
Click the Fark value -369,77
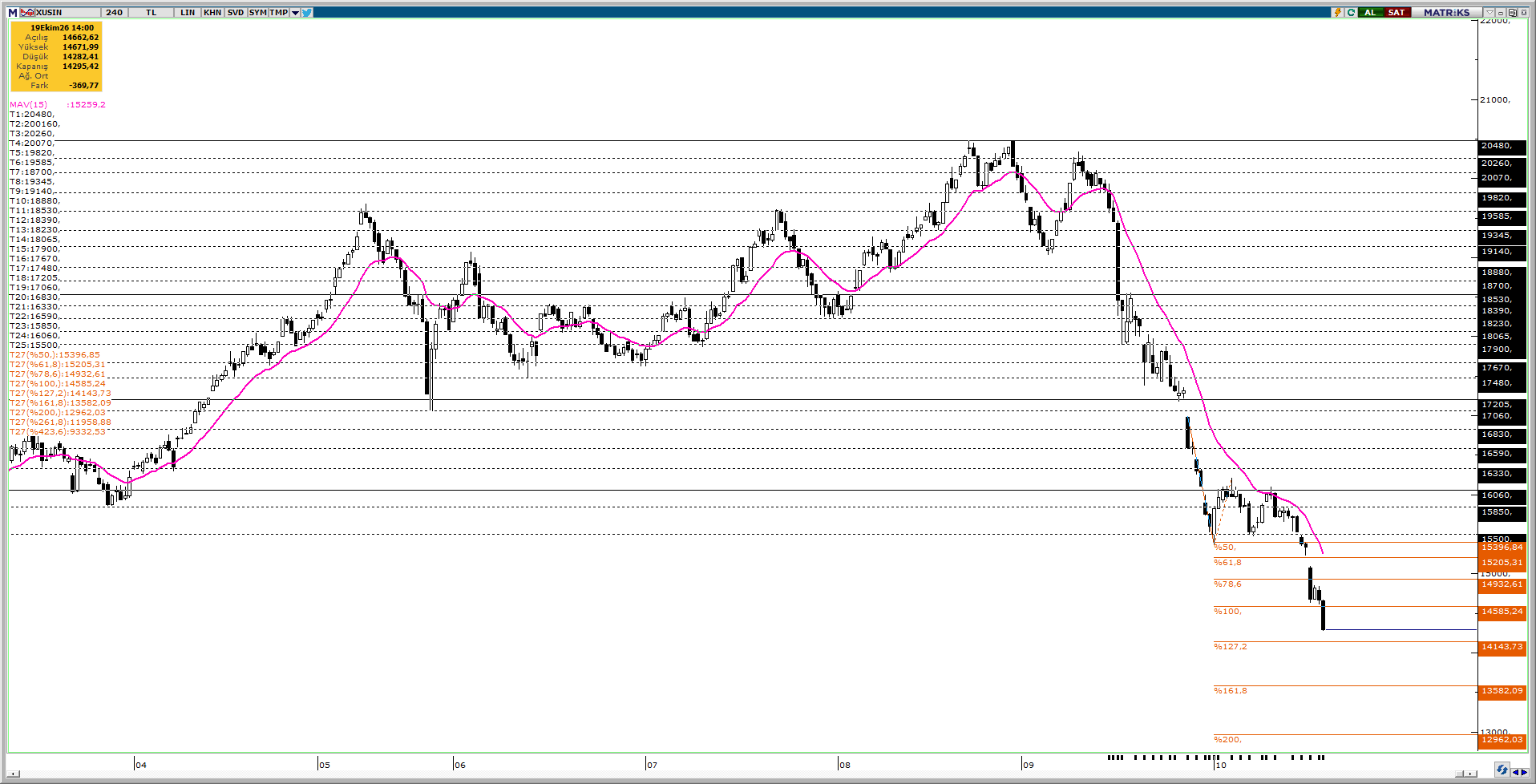[84, 85]
